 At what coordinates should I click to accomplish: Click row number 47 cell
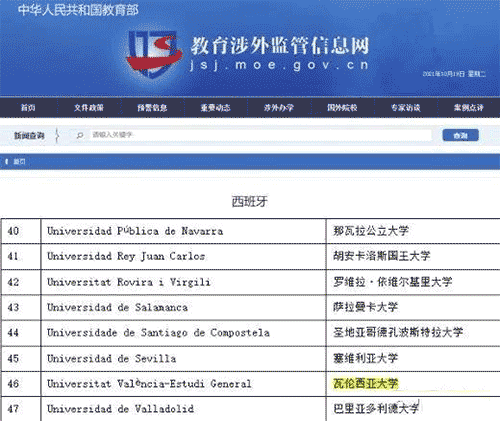pyautogui.click(x=21, y=409)
